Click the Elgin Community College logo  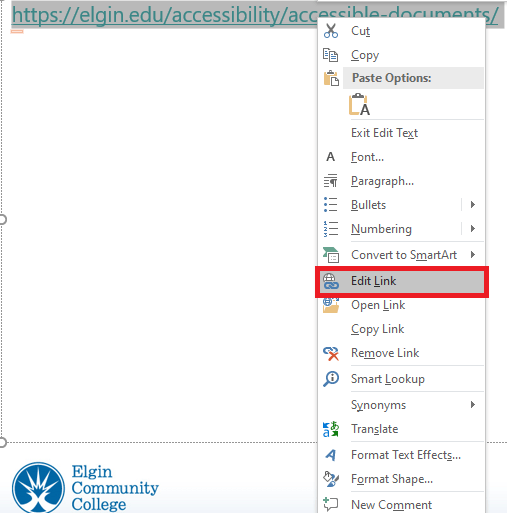coord(85,487)
